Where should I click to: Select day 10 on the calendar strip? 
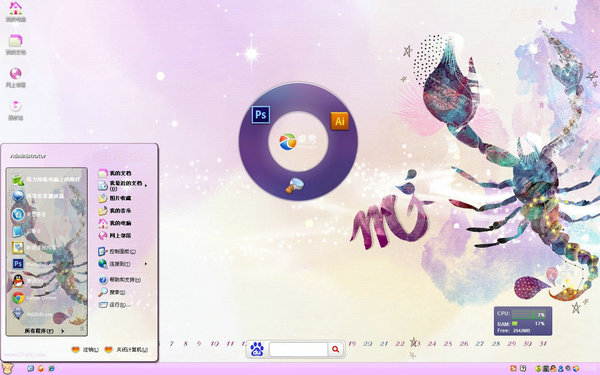point(215,344)
